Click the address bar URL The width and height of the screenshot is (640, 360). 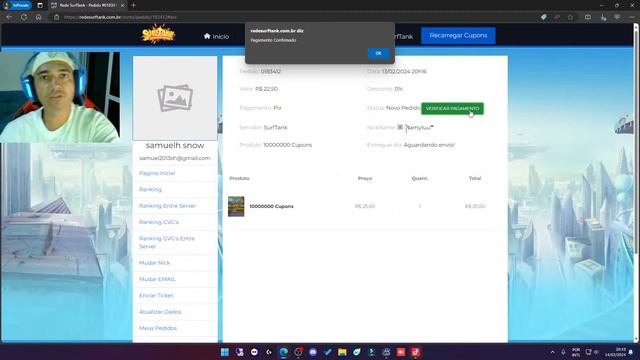point(120,17)
